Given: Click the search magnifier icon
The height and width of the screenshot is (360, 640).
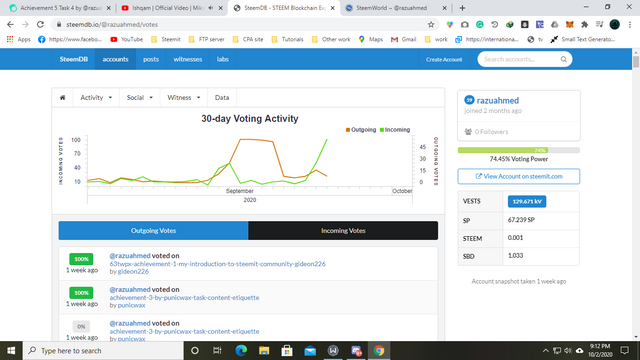Looking at the screenshot, I should [564, 59].
